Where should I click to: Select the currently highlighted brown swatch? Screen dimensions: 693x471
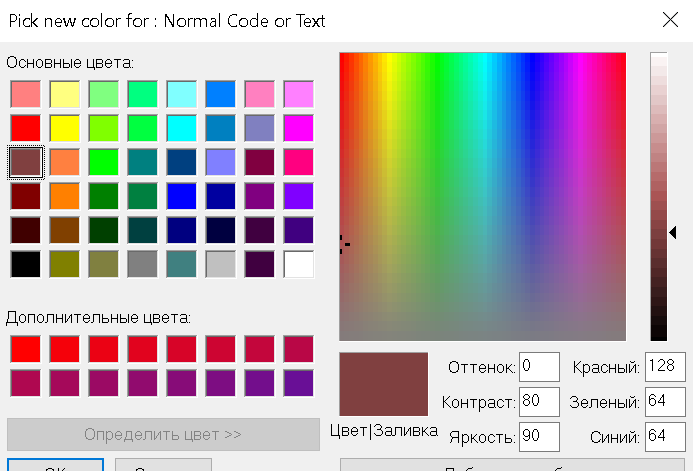(26, 162)
